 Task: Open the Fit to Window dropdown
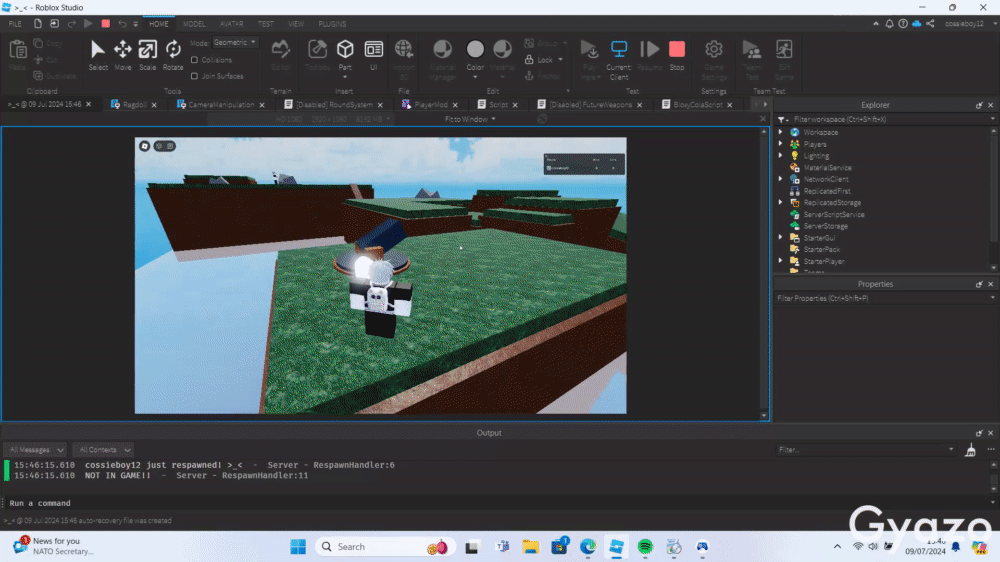point(470,119)
